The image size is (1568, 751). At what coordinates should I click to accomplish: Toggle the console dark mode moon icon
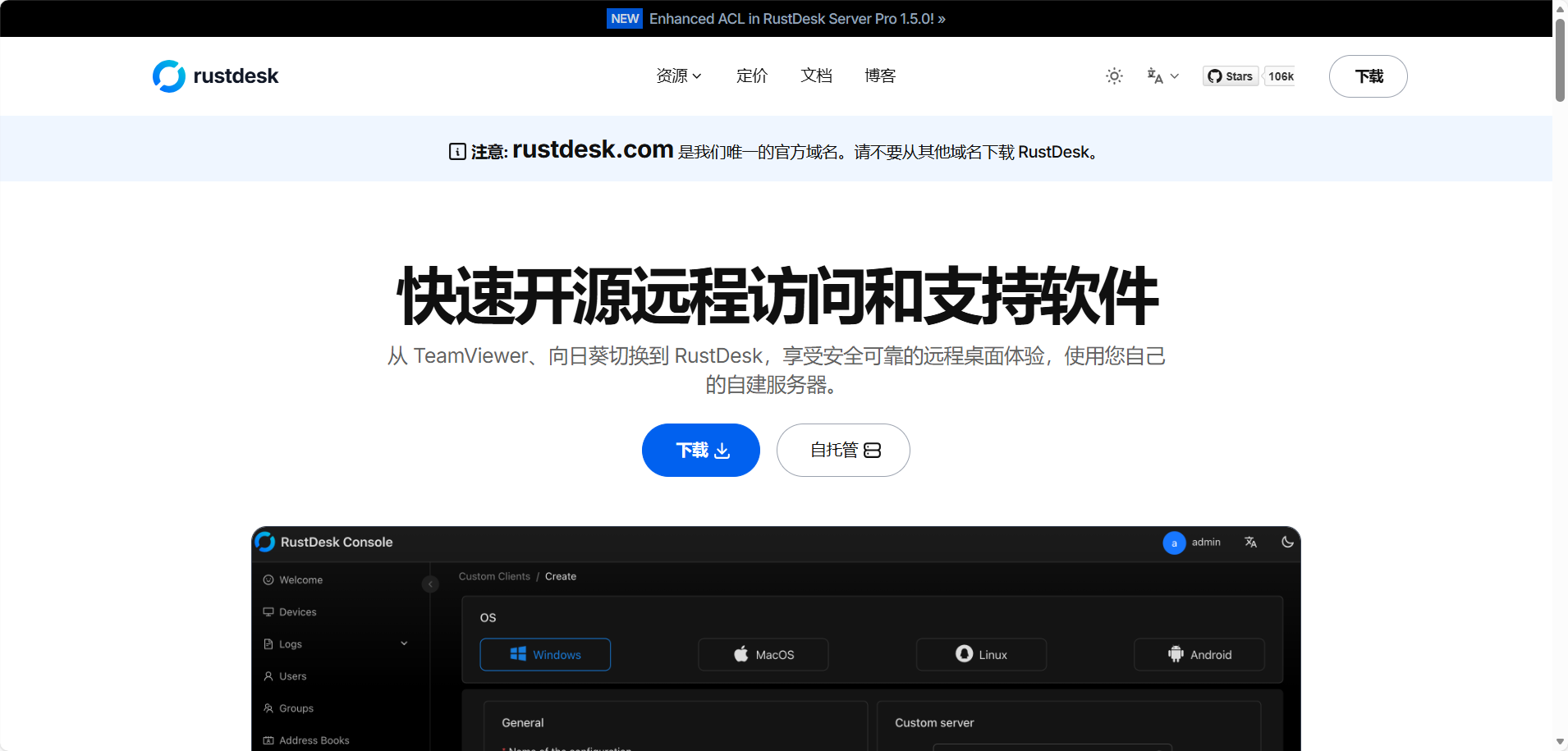pyautogui.click(x=1287, y=542)
